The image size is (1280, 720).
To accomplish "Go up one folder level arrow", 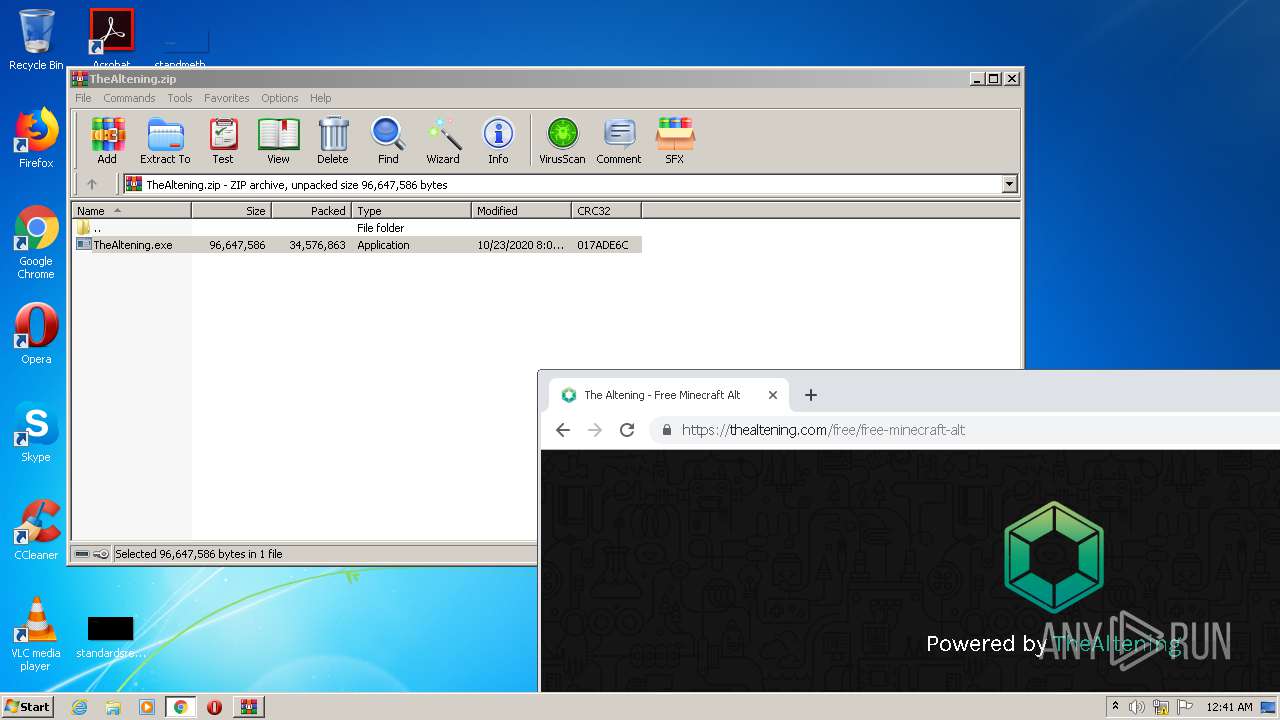I will pos(92,184).
